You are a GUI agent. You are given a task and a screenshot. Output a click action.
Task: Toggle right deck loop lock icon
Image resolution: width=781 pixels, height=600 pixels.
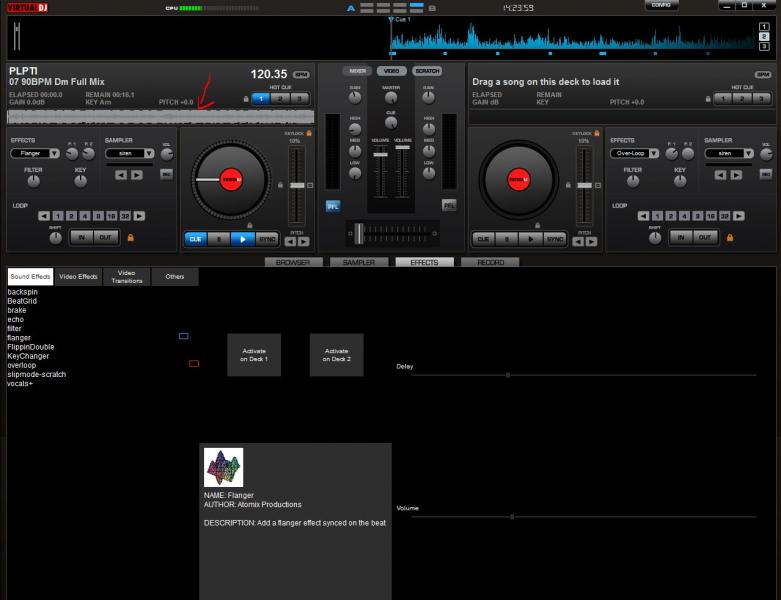(730, 238)
